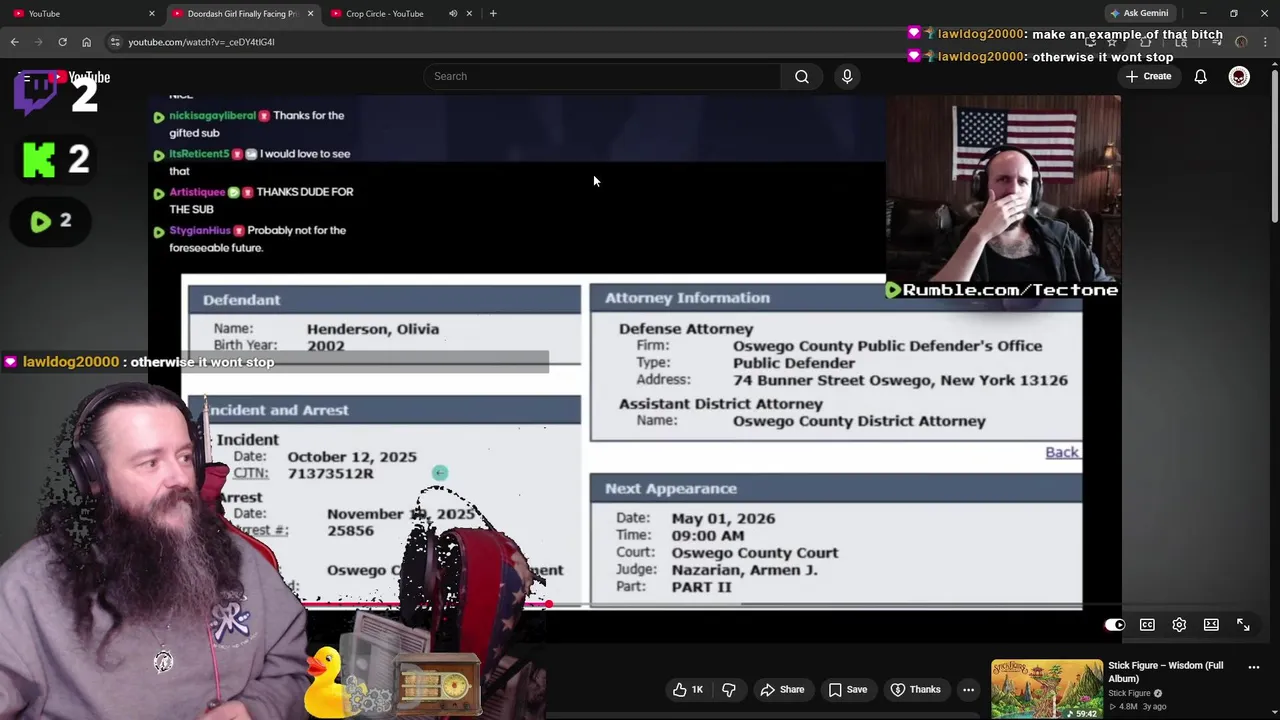Switch to the Crop Circle - YouTube tab
The width and height of the screenshot is (1280, 720).
400,13
